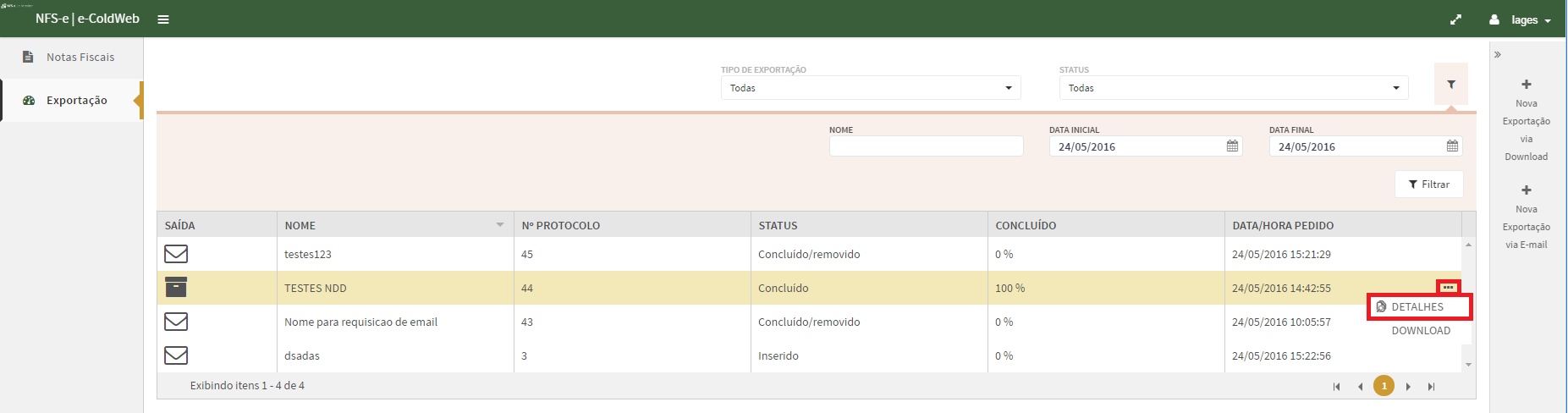Go to first page in pager
The height and width of the screenshot is (413, 1568).
pos(1337,387)
